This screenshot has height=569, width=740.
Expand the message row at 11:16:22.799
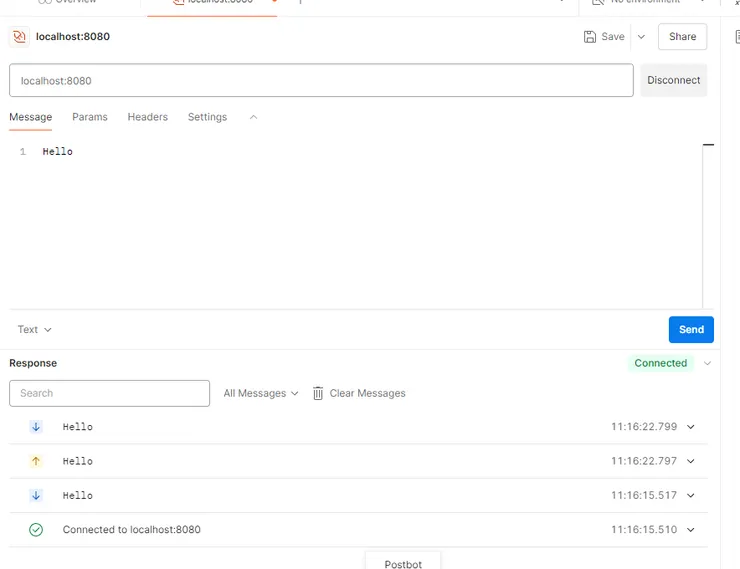tap(690, 427)
